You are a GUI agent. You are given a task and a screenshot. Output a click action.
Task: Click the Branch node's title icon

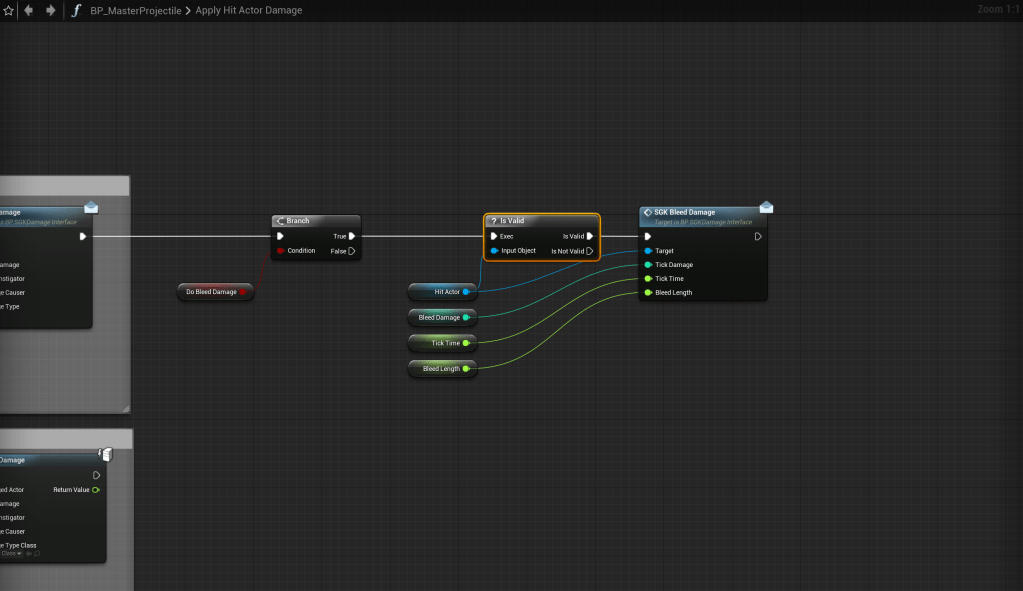280,221
